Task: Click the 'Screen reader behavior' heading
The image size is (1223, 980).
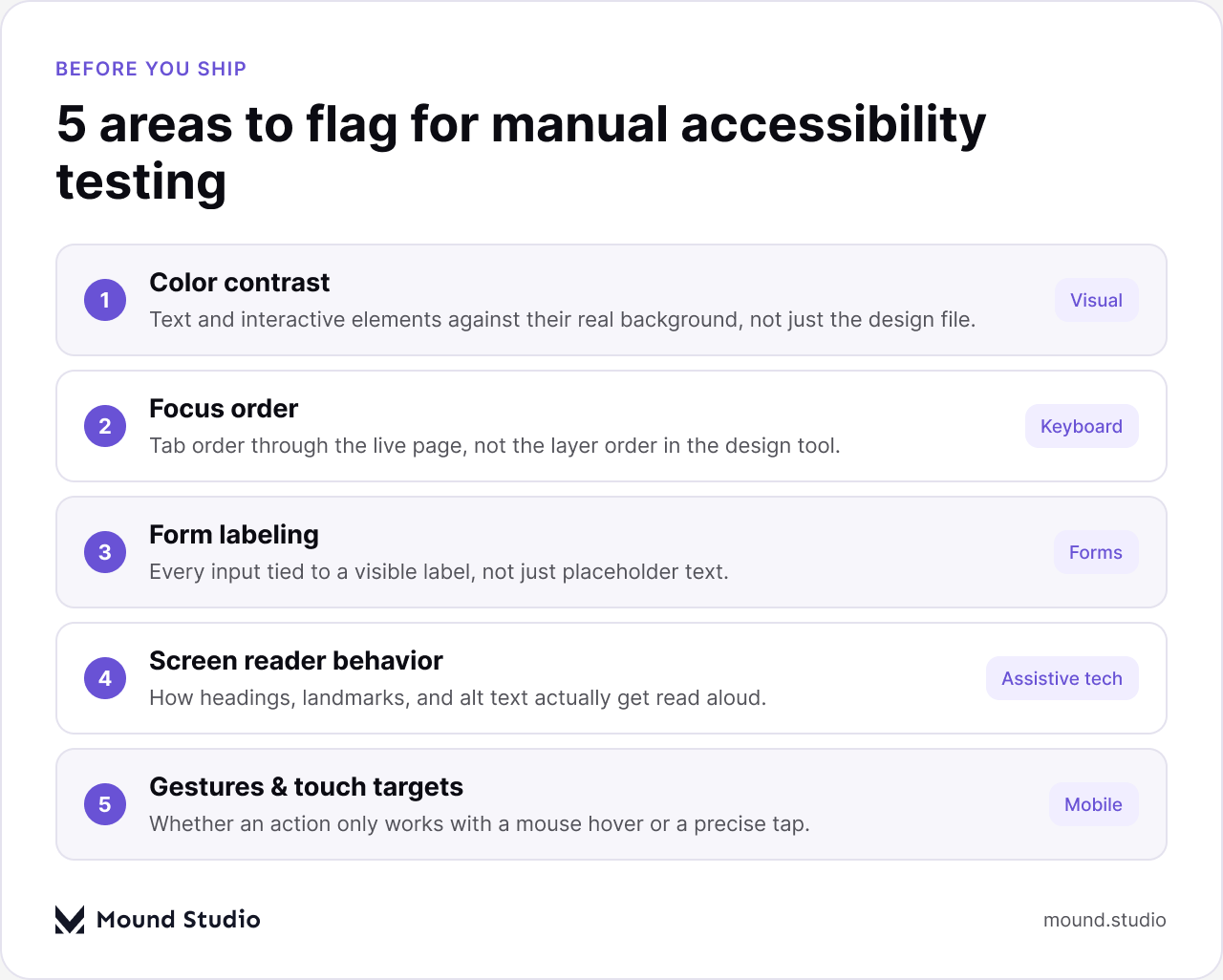Action: coord(296,661)
